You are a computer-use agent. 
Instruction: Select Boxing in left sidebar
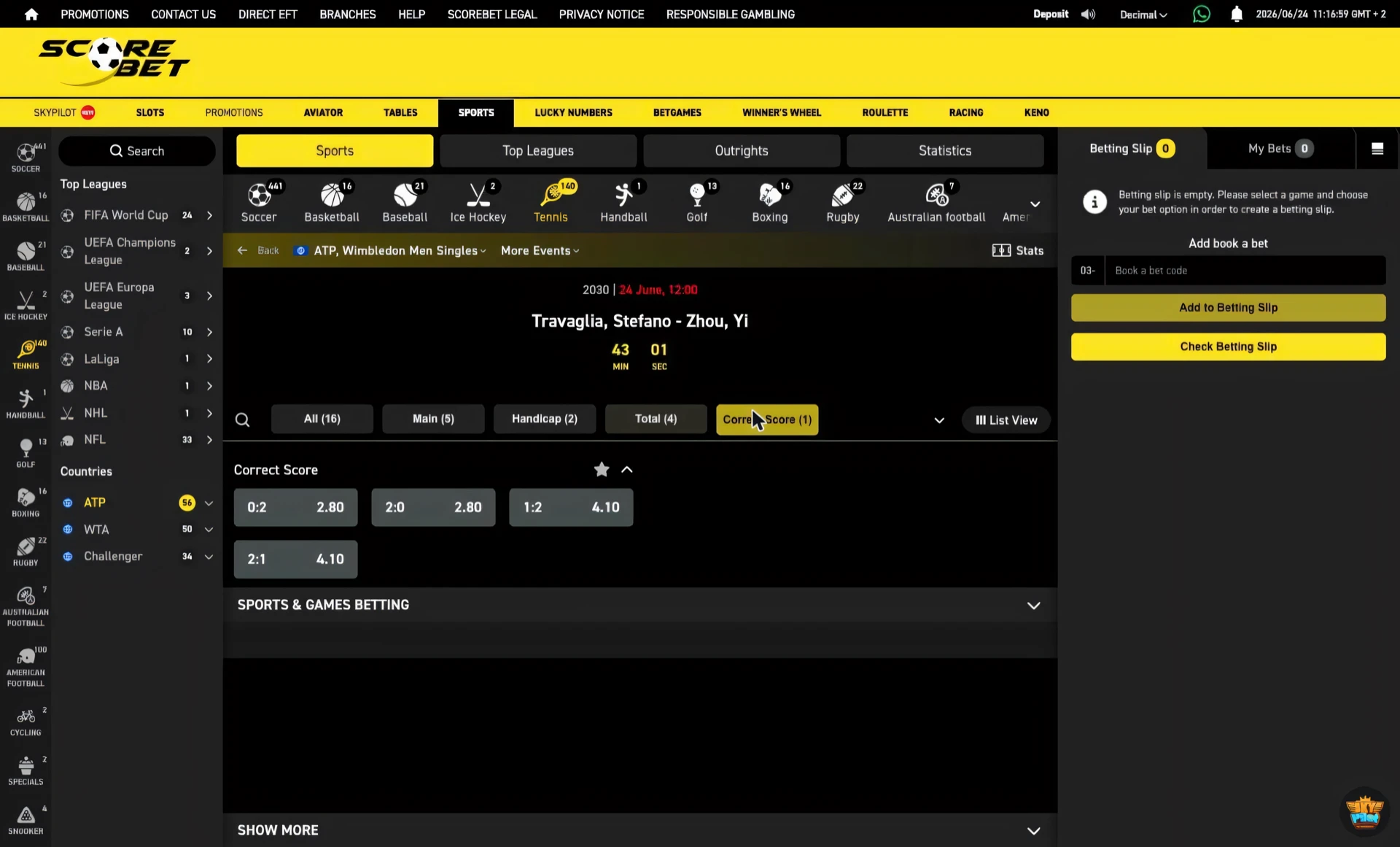tap(26, 502)
